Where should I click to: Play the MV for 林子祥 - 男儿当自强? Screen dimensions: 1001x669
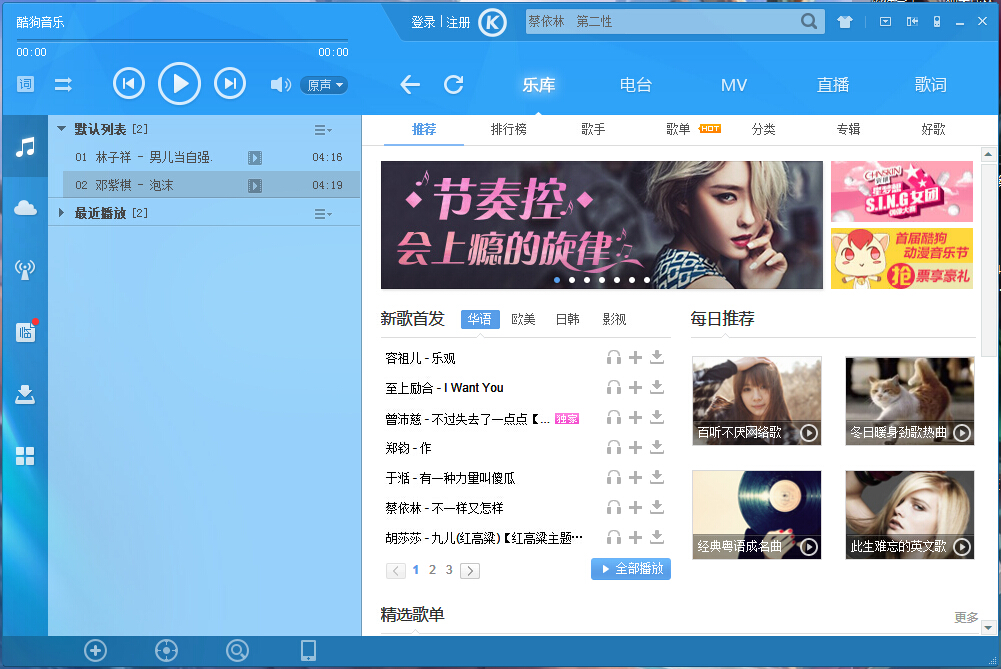click(x=255, y=158)
